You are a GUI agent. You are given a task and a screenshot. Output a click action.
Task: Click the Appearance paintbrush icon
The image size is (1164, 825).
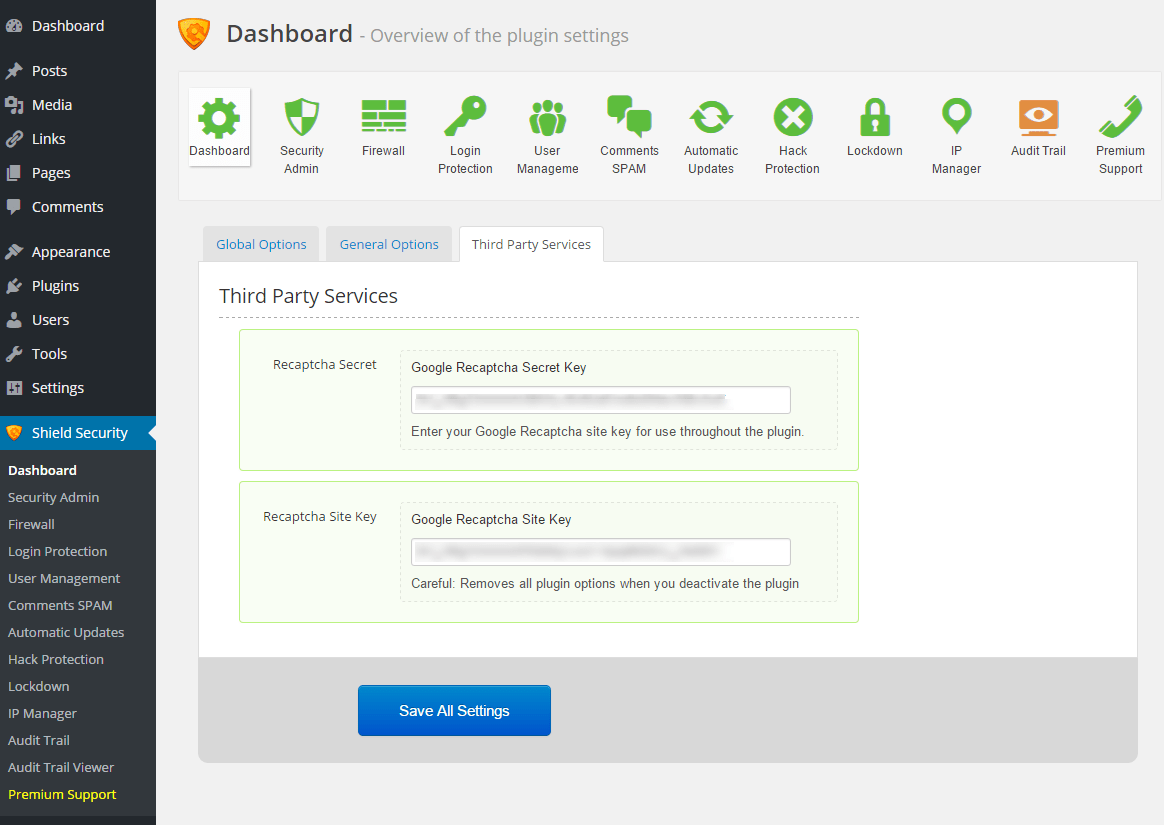point(14,252)
